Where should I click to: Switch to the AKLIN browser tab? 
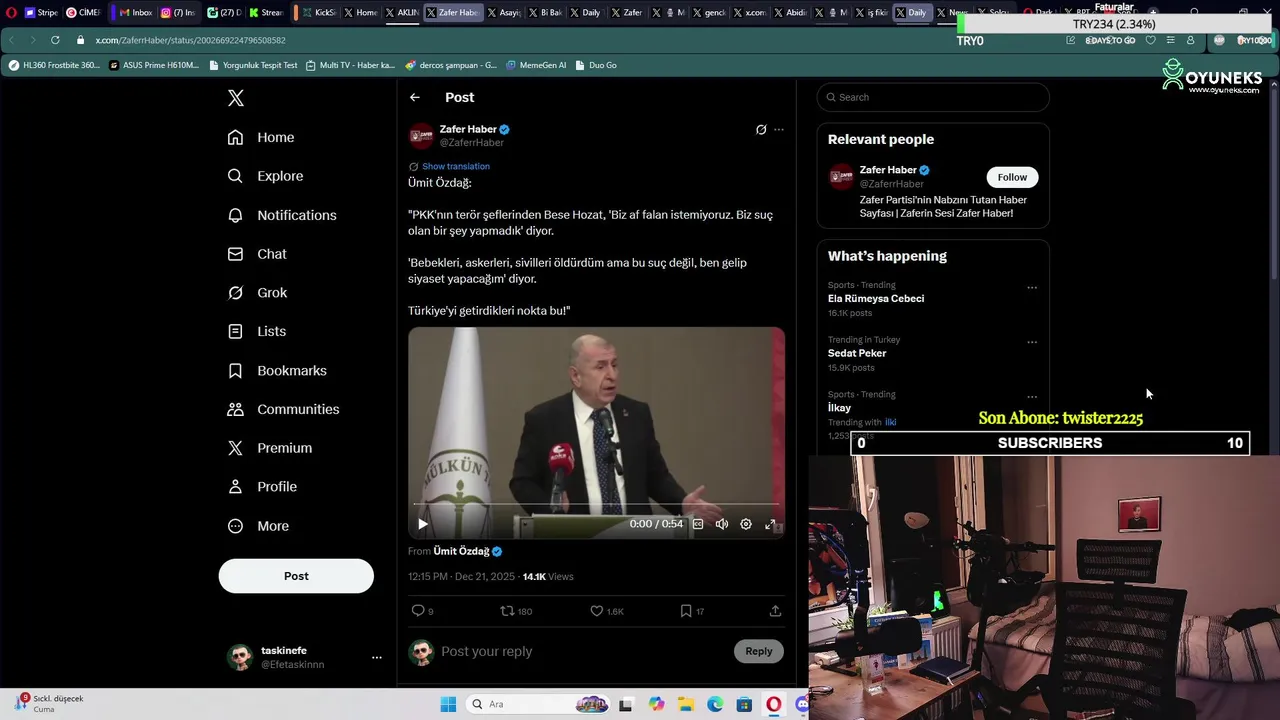403,13
